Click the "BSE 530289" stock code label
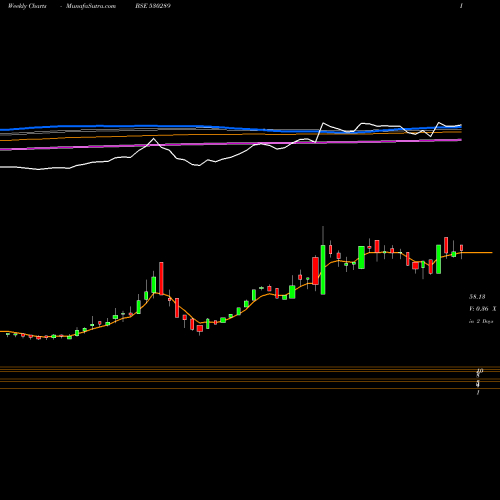The width and height of the screenshot is (500, 500). [153, 6]
